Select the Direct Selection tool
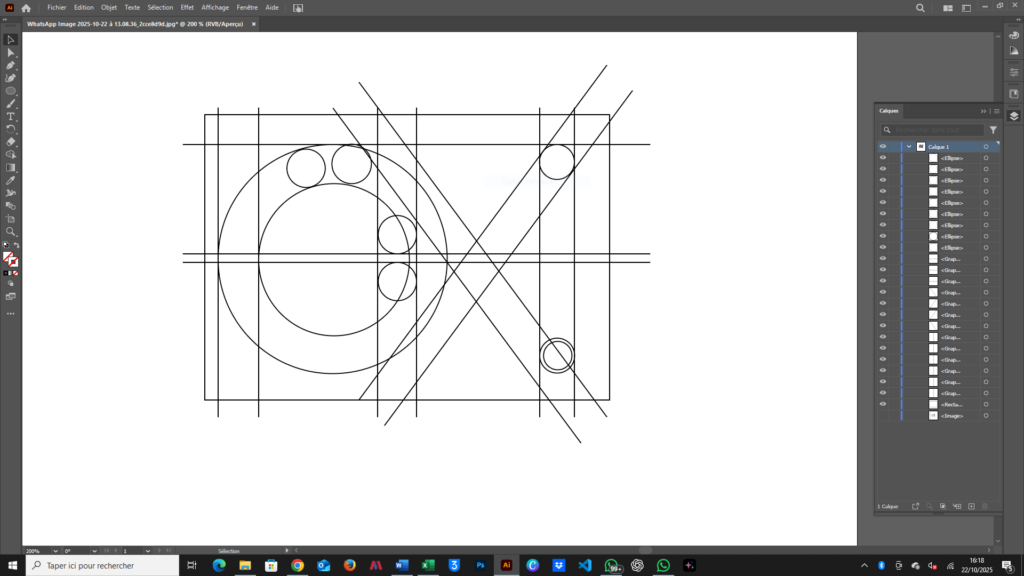 pos(10,53)
